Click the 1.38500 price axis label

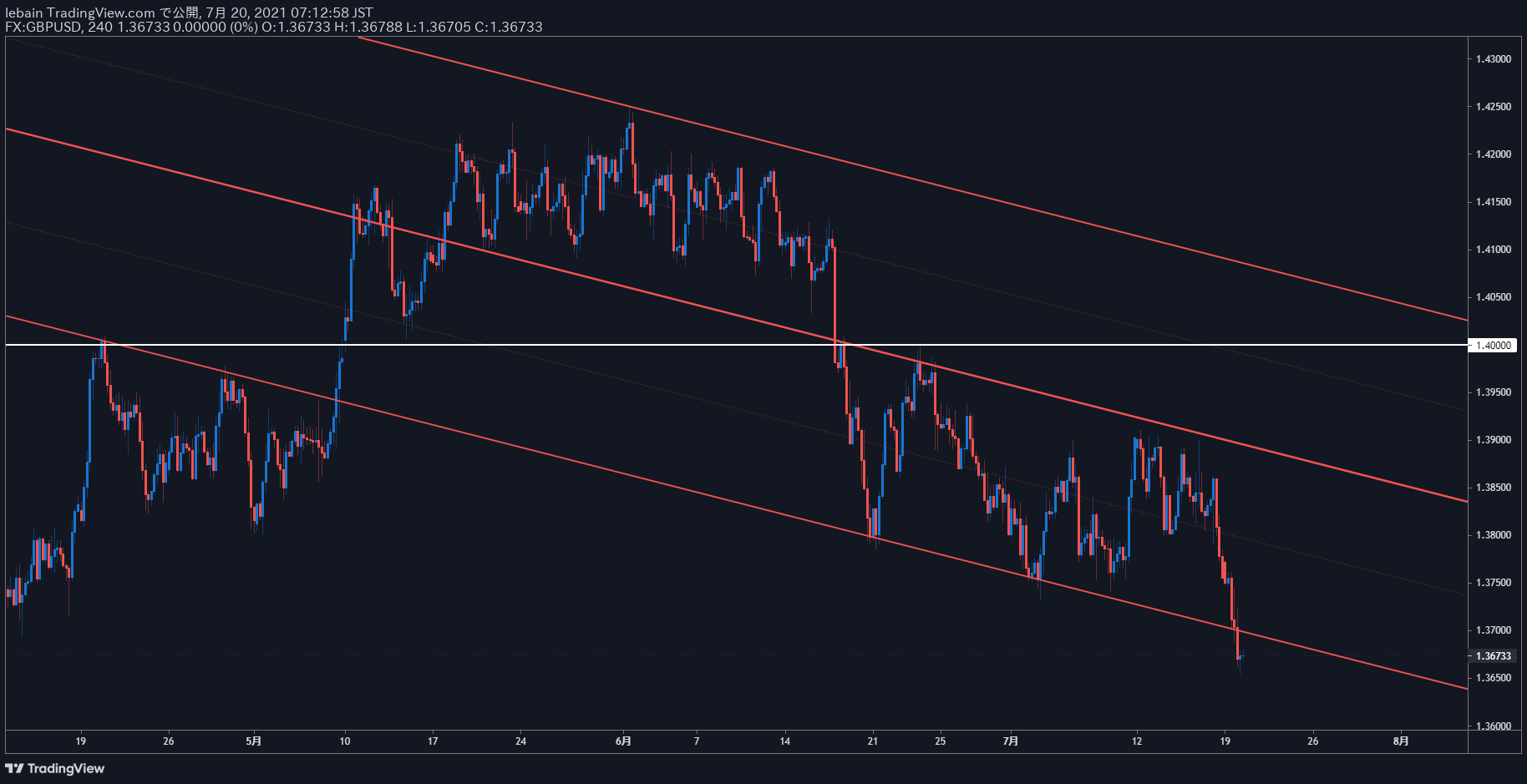tap(1493, 488)
